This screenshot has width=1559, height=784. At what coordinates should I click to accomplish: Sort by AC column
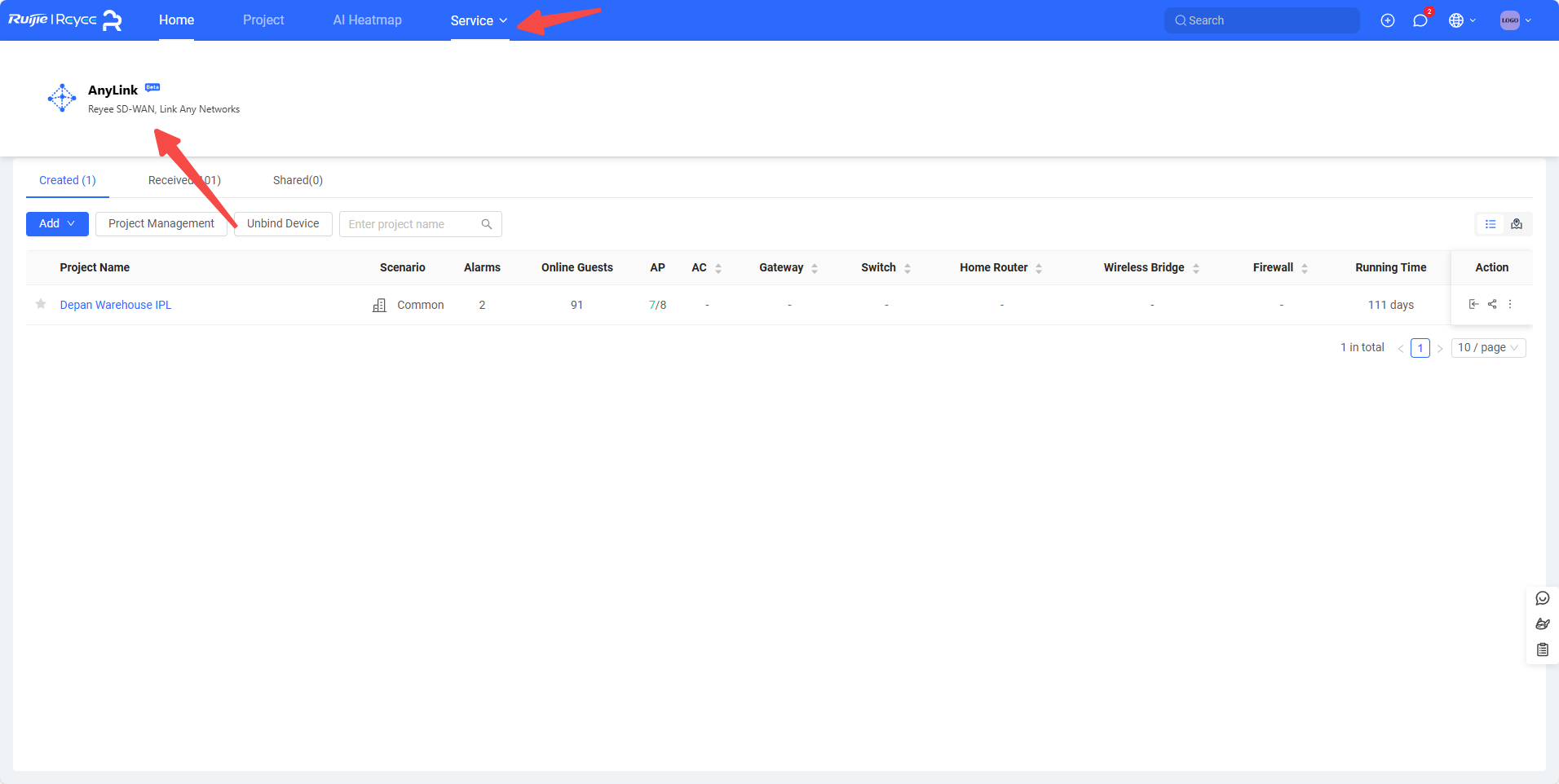pos(718,268)
